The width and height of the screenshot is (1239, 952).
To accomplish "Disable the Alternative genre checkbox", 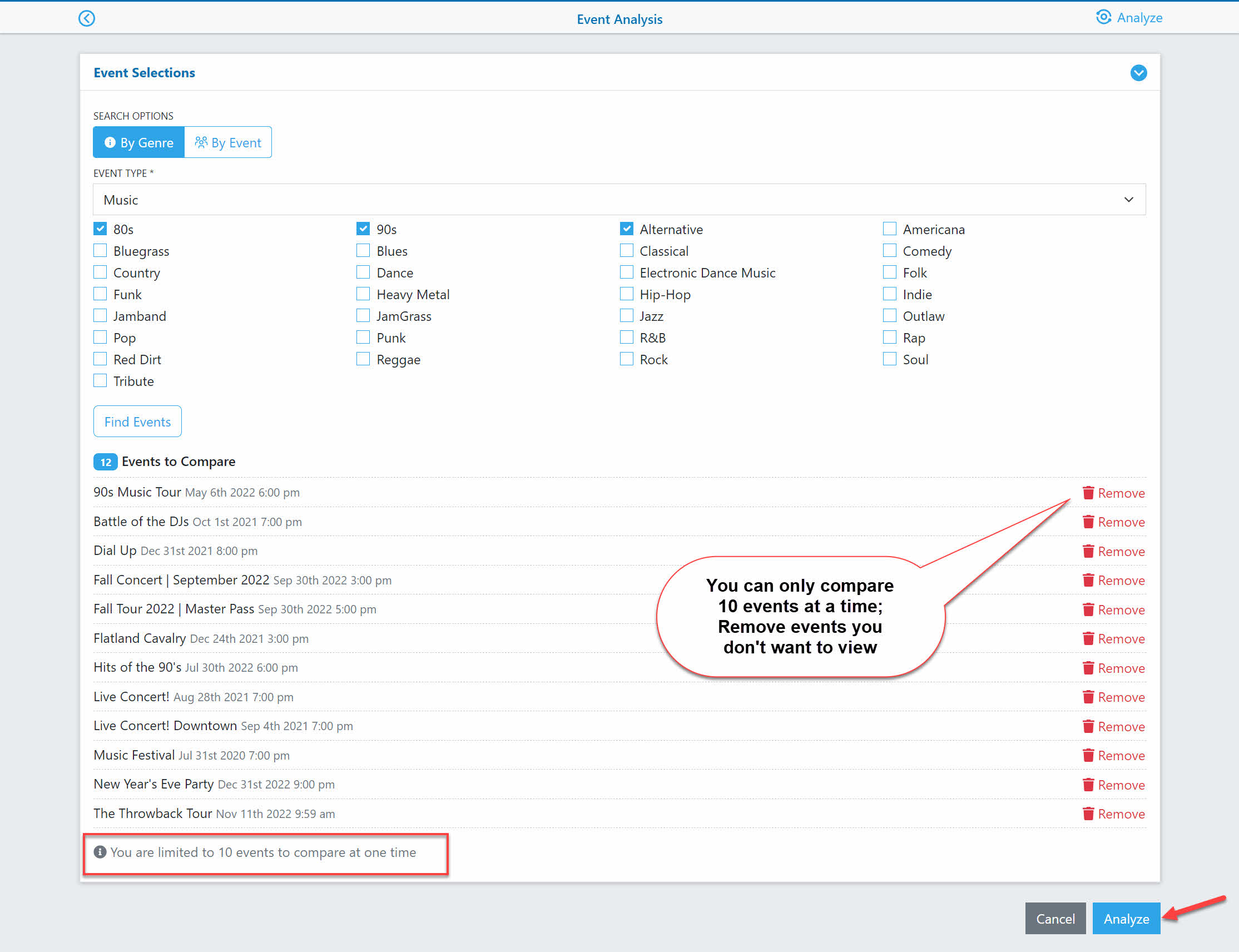I will [x=626, y=229].
